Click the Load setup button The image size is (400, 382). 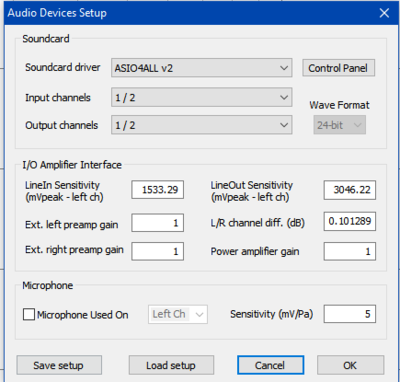tap(171, 365)
